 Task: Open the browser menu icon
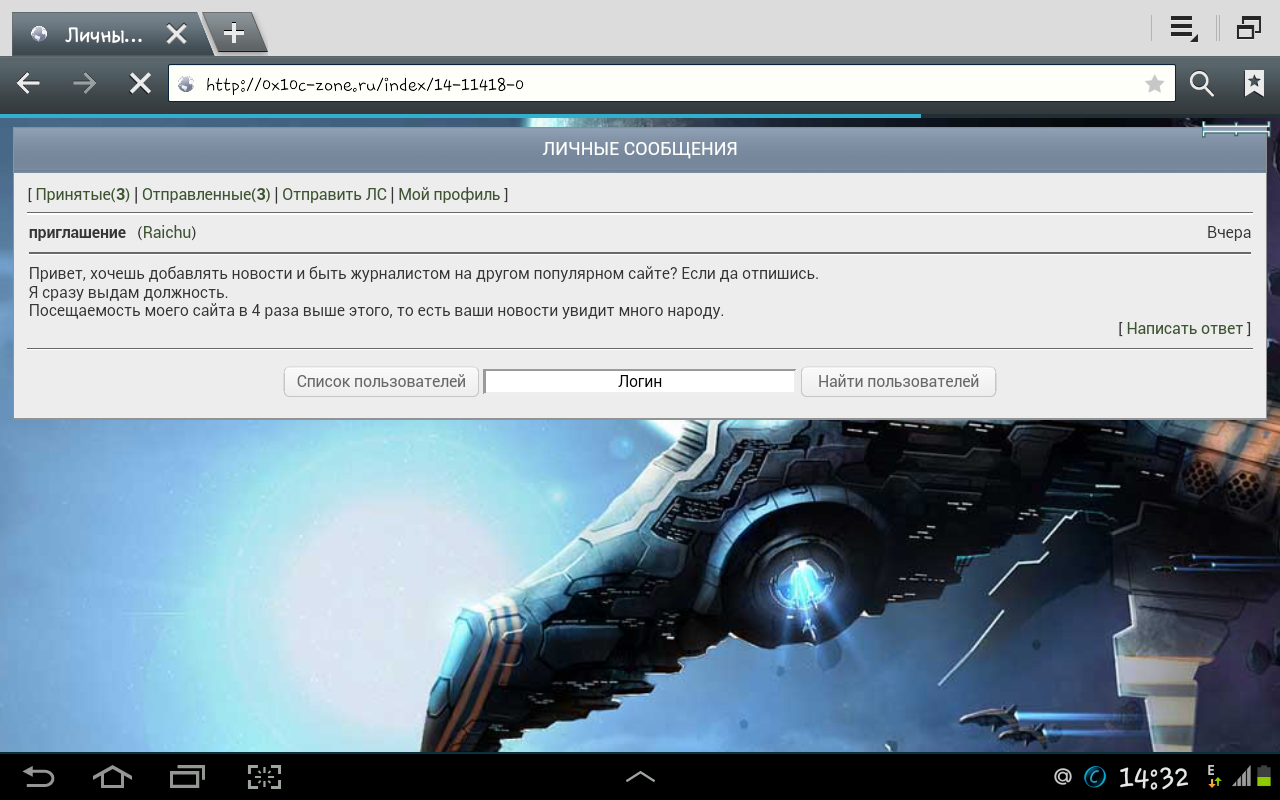[x=1184, y=28]
